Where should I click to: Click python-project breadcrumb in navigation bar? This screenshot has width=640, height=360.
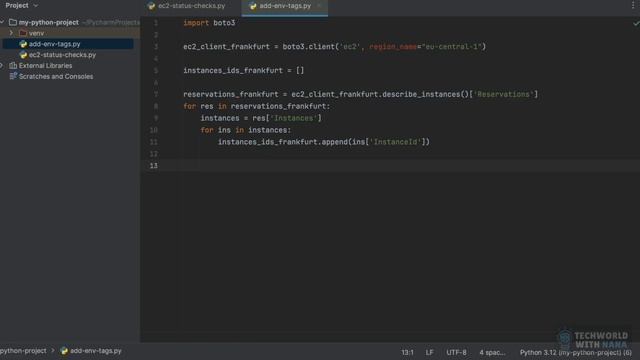[23, 351]
